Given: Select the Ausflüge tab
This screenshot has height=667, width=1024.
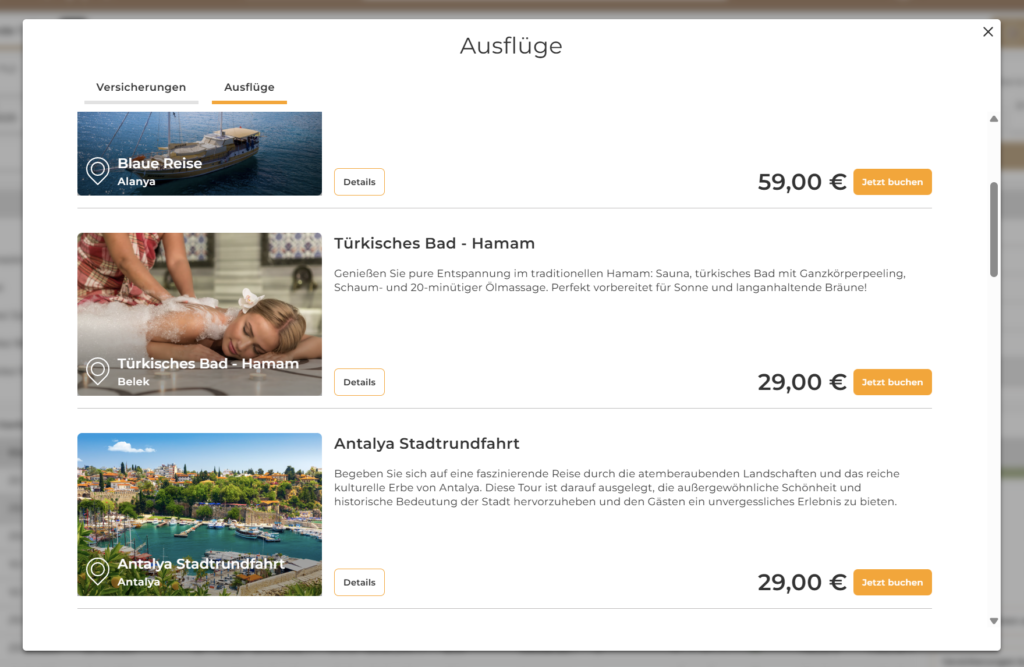Looking at the screenshot, I should point(248,87).
